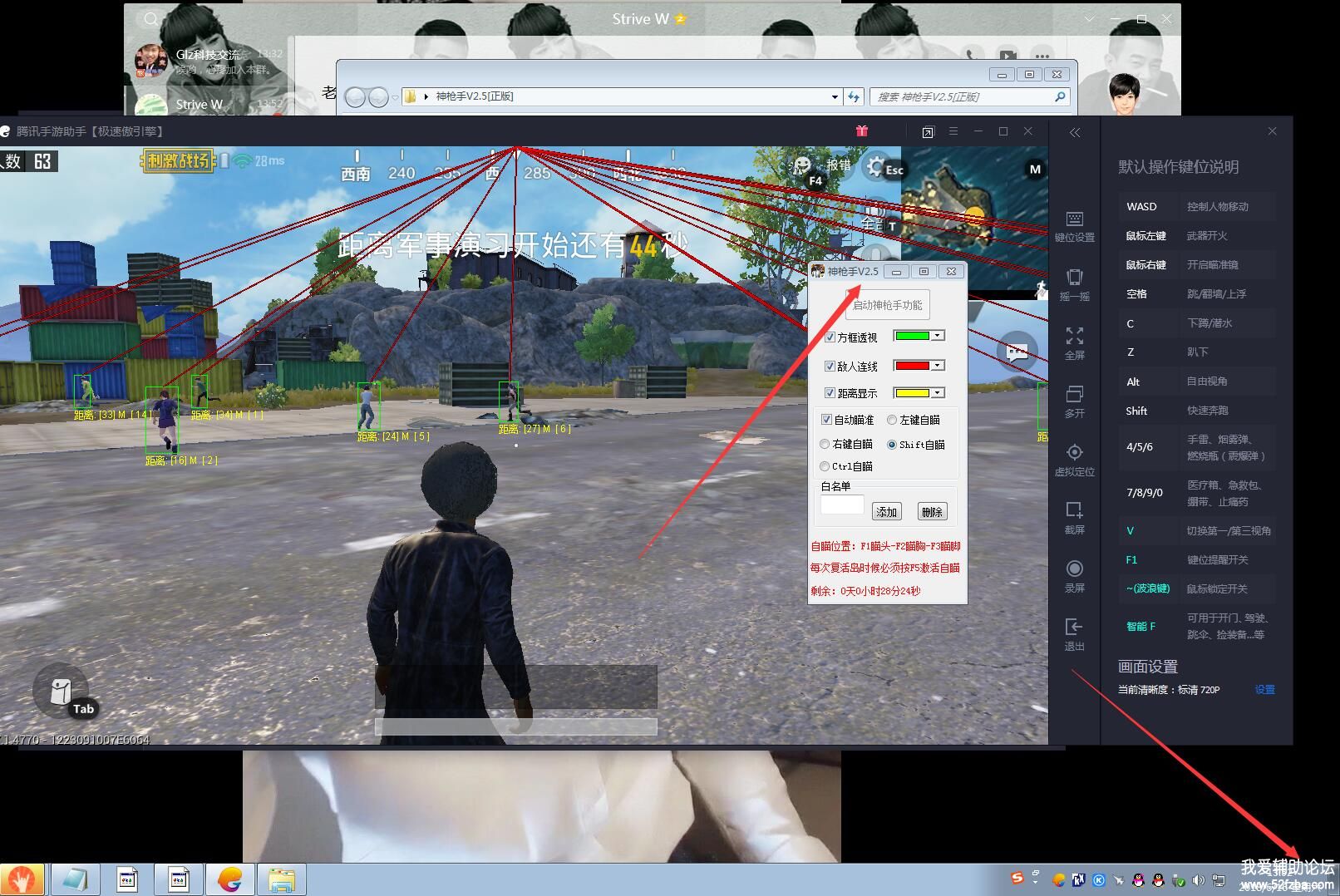This screenshot has width=1340, height=896.
Task: Click the 启动神枪手功能 button
Action: pyautogui.click(x=887, y=305)
